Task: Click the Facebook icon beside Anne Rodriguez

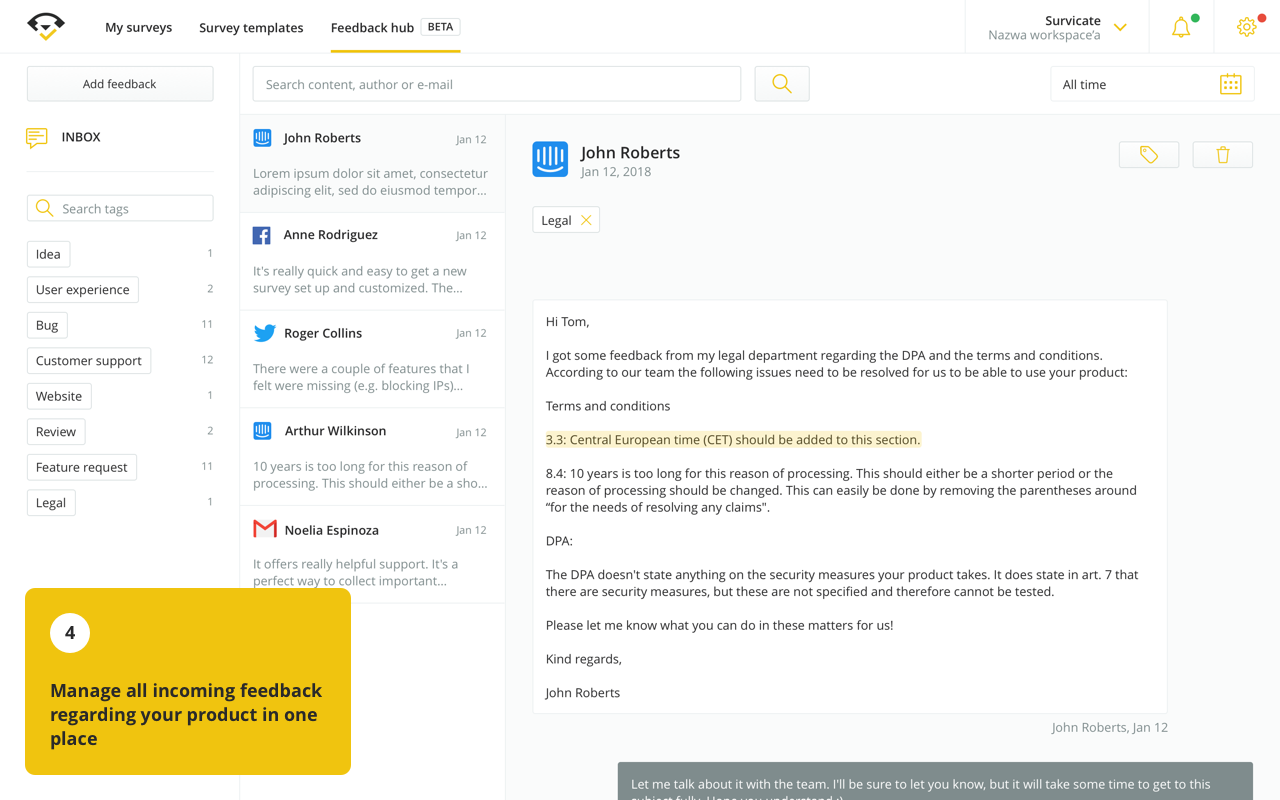Action: [x=262, y=235]
